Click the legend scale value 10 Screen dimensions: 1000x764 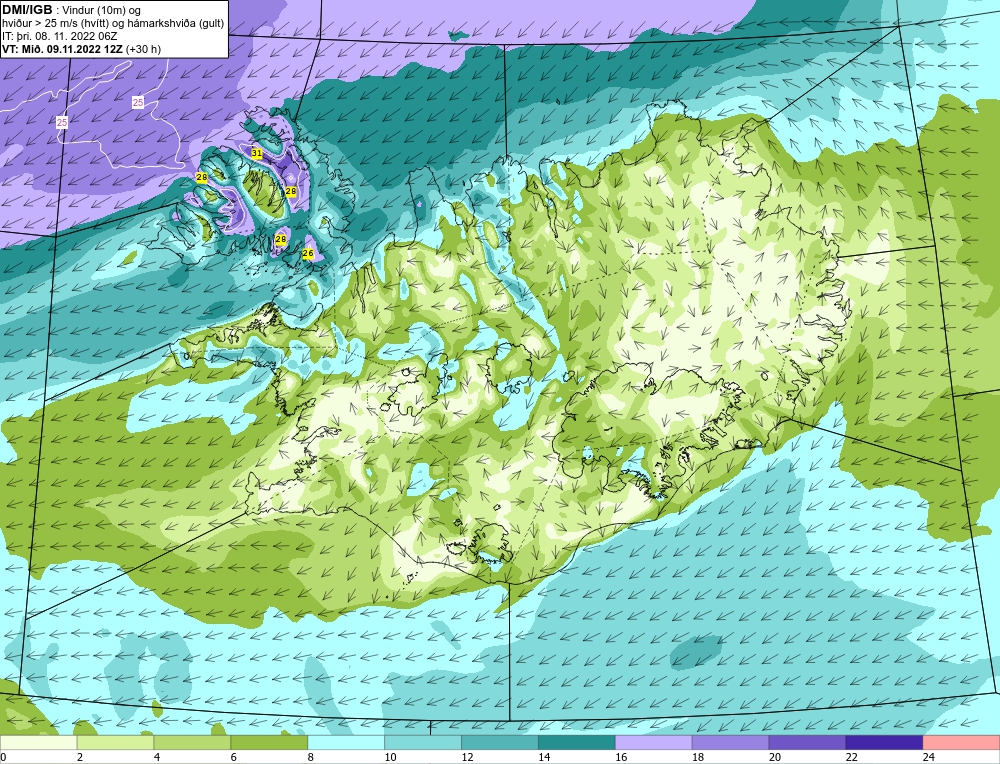(390, 758)
